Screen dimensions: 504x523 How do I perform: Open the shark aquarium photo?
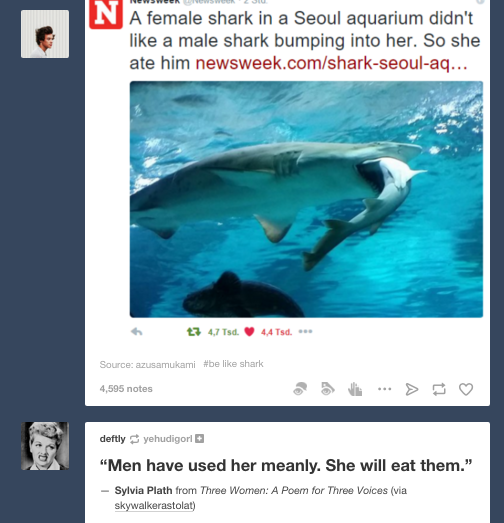pos(306,199)
